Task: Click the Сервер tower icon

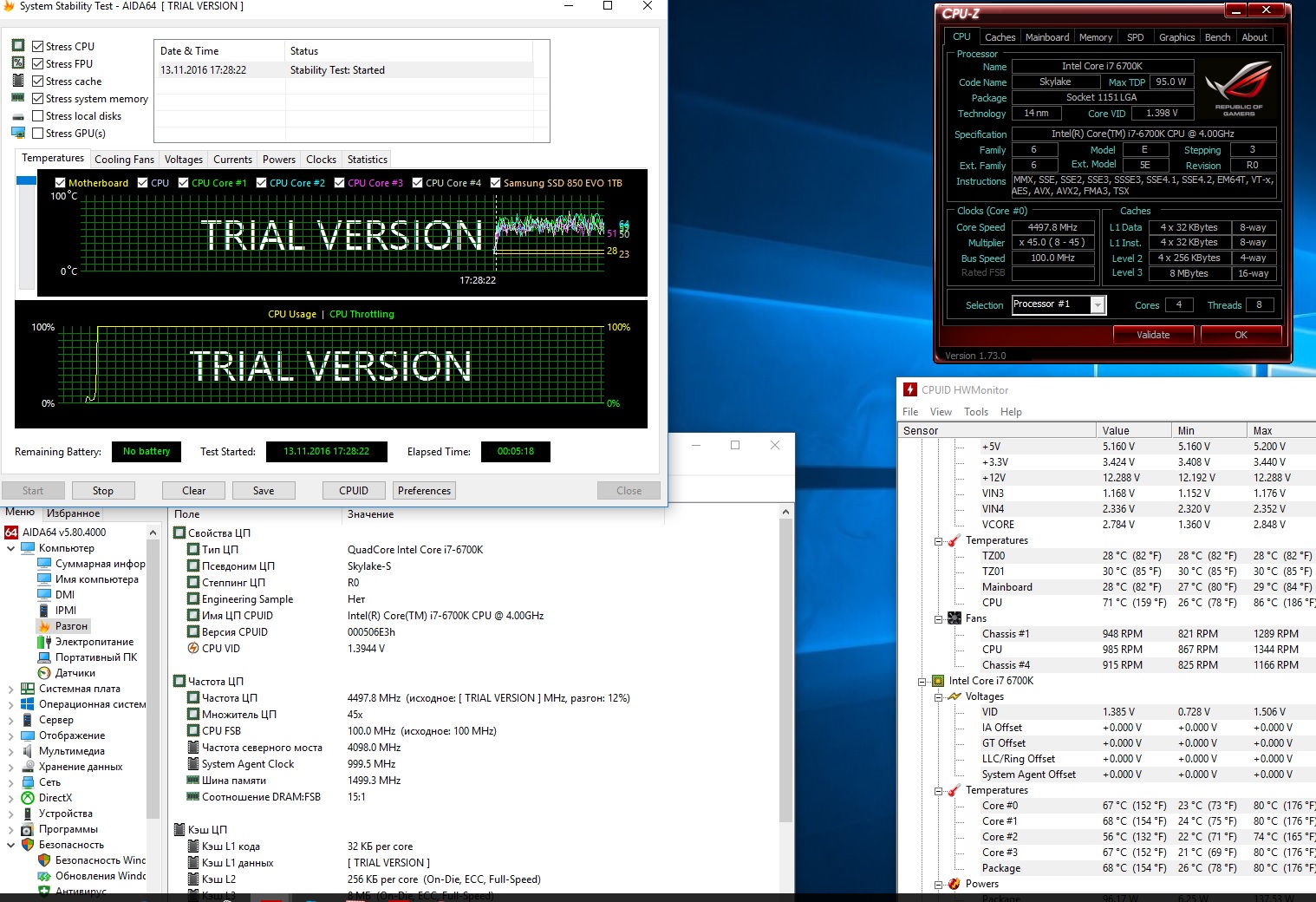Action: pos(28,720)
